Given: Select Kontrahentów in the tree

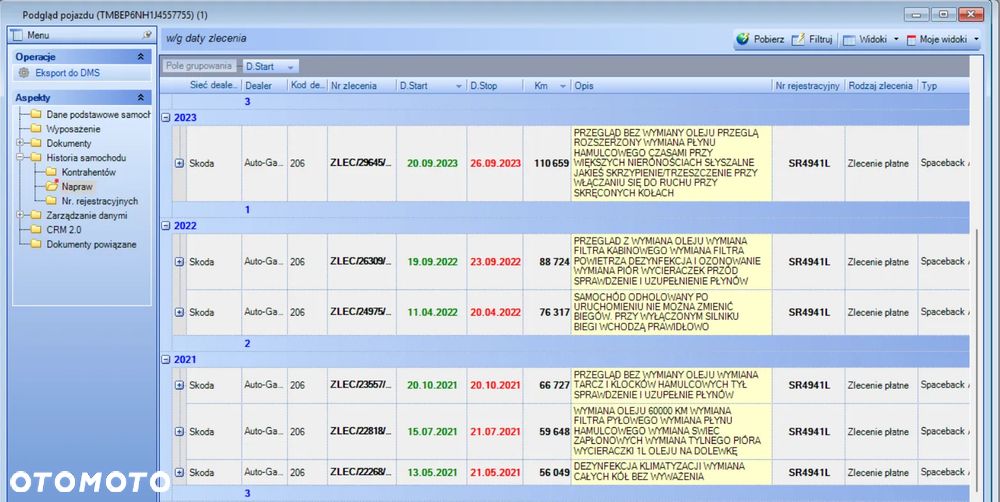Looking at the screenshot, I should 89,172.
